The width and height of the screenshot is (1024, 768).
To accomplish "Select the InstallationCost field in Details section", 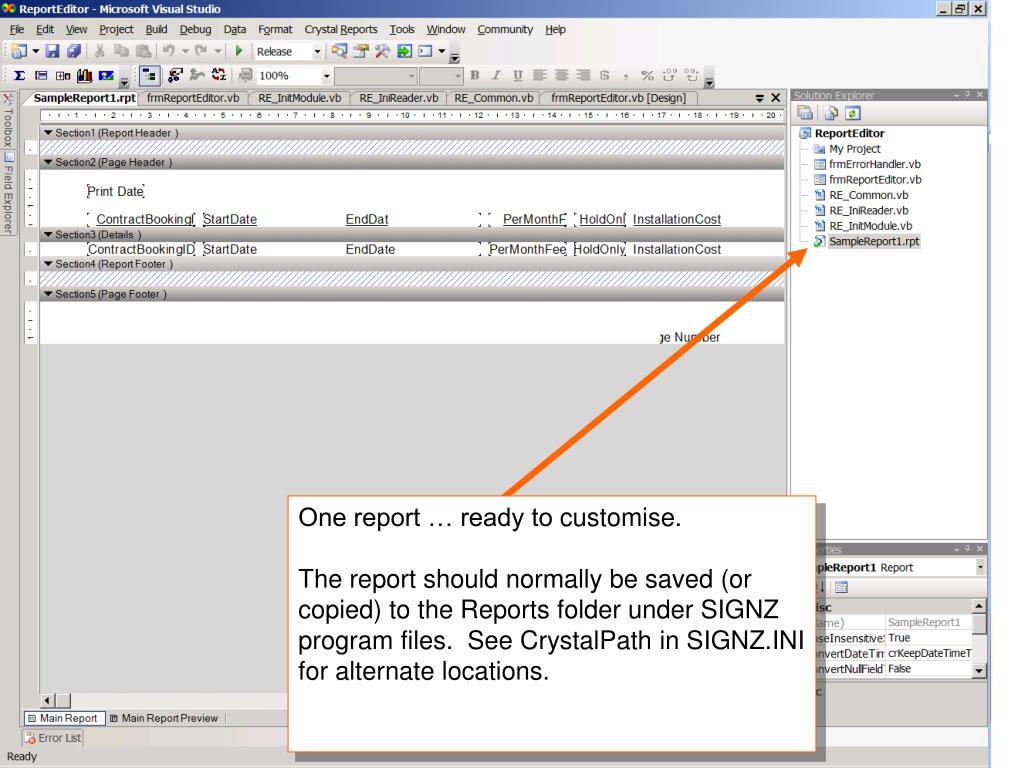I will [677, 249].
